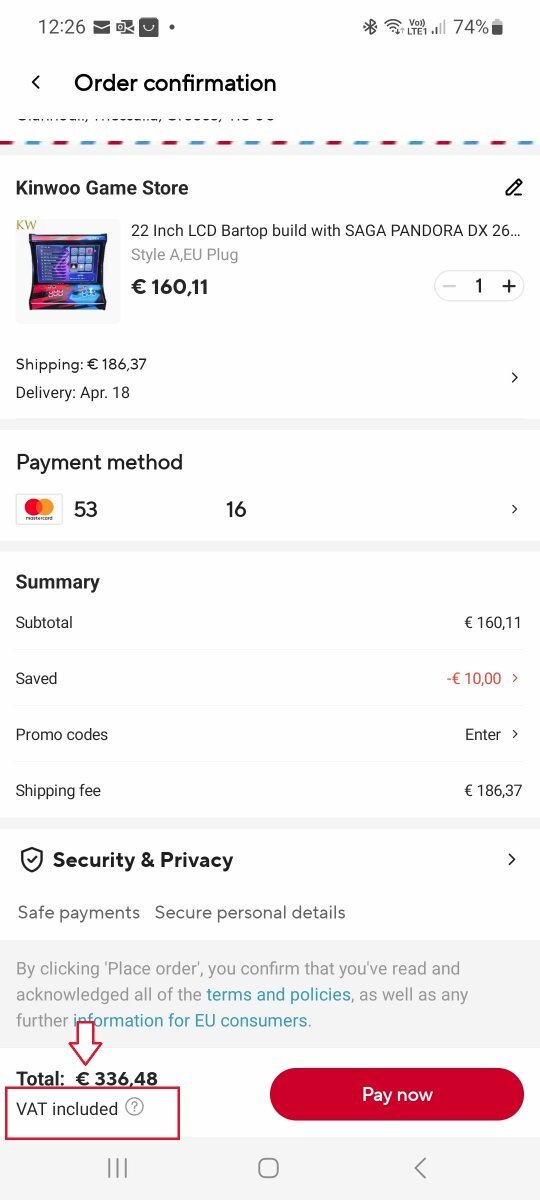Open the terms and policies link
The image size is (540, 1200).
278,995
